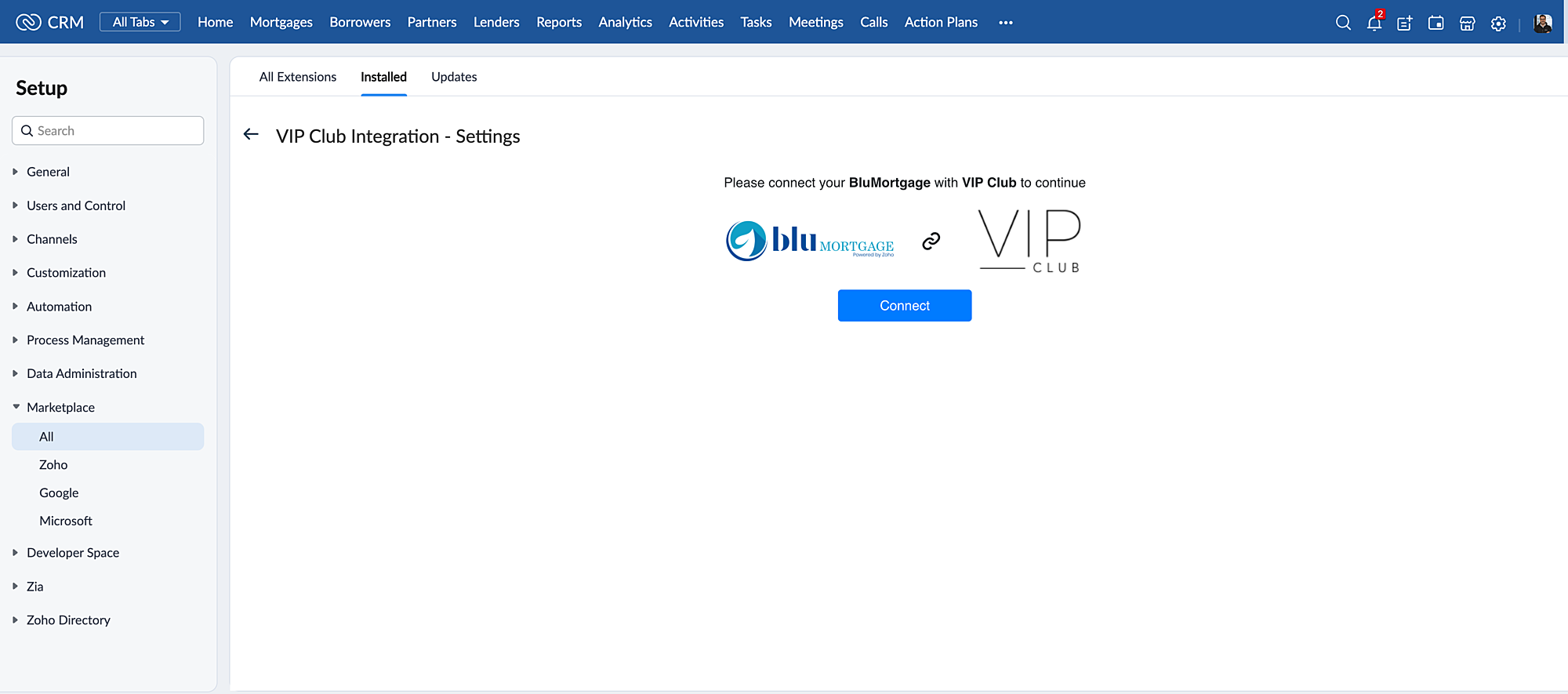Open the marketplace store icon
Image resolution: width=1568 pixels, height=694 pixels.
[1467, 23]
